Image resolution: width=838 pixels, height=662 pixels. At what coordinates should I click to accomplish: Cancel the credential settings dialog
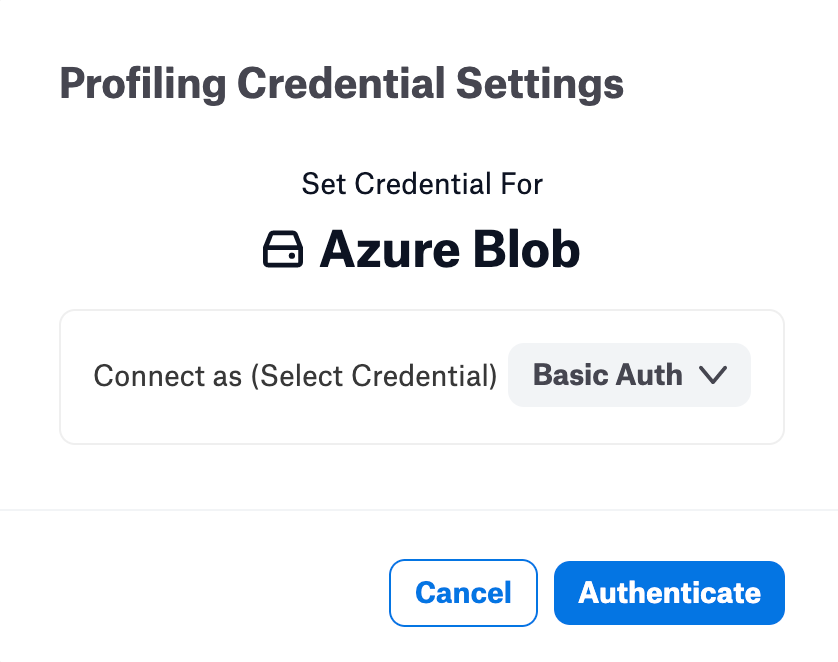463,593
